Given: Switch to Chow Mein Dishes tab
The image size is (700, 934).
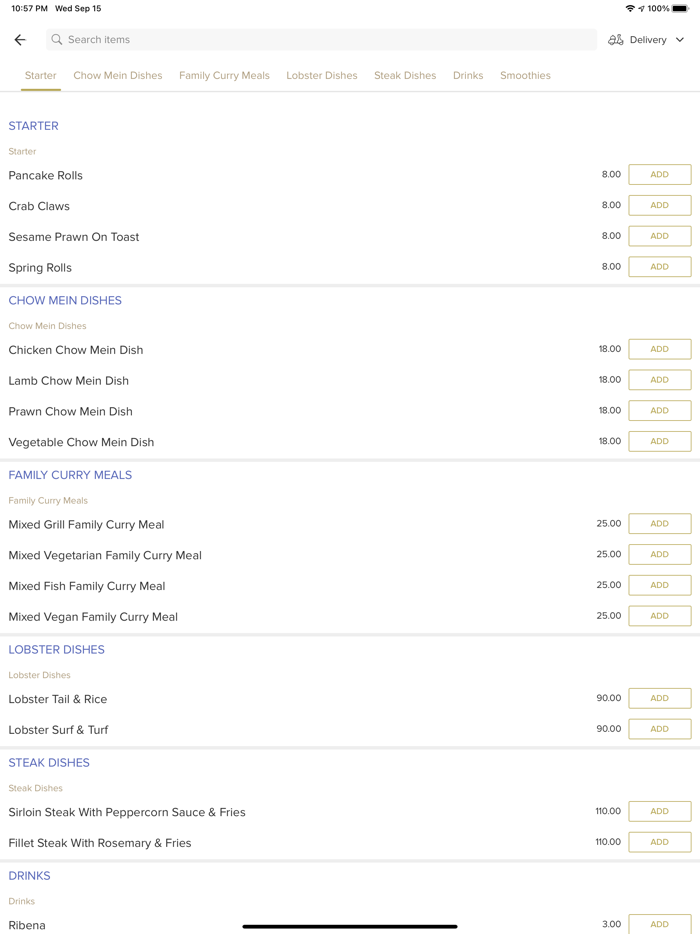Looking at the screenshot, I should pyautogui.click(x=118, y=76).
